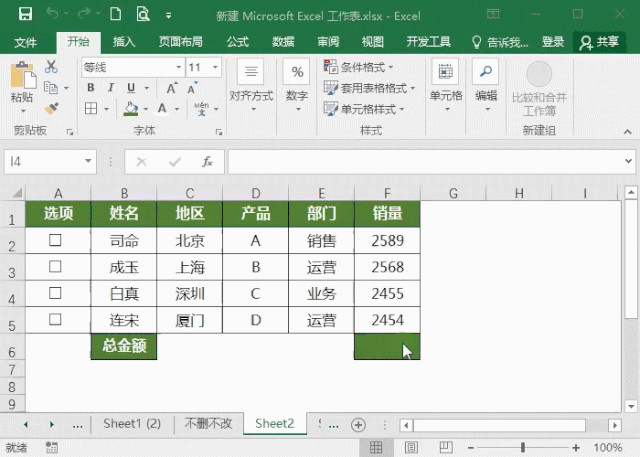Open the Alignment group button

[251, 86]
